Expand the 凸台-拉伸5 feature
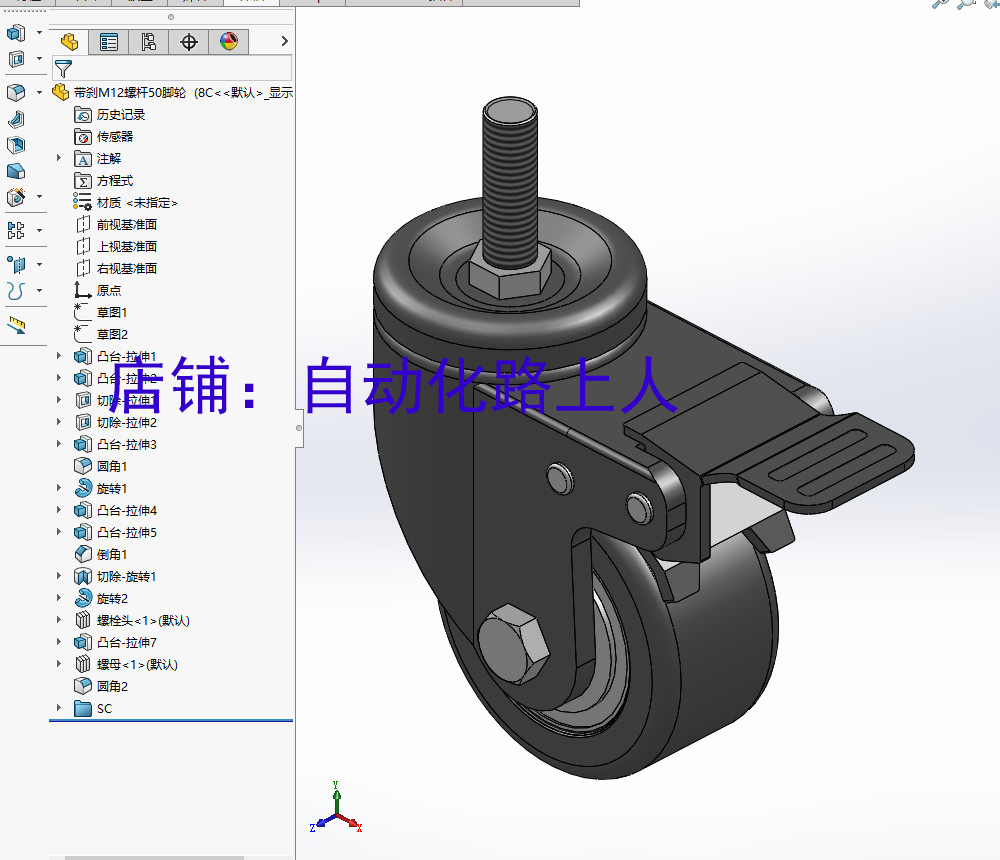This screenshot has height=860, width=1000. (59, 531)
